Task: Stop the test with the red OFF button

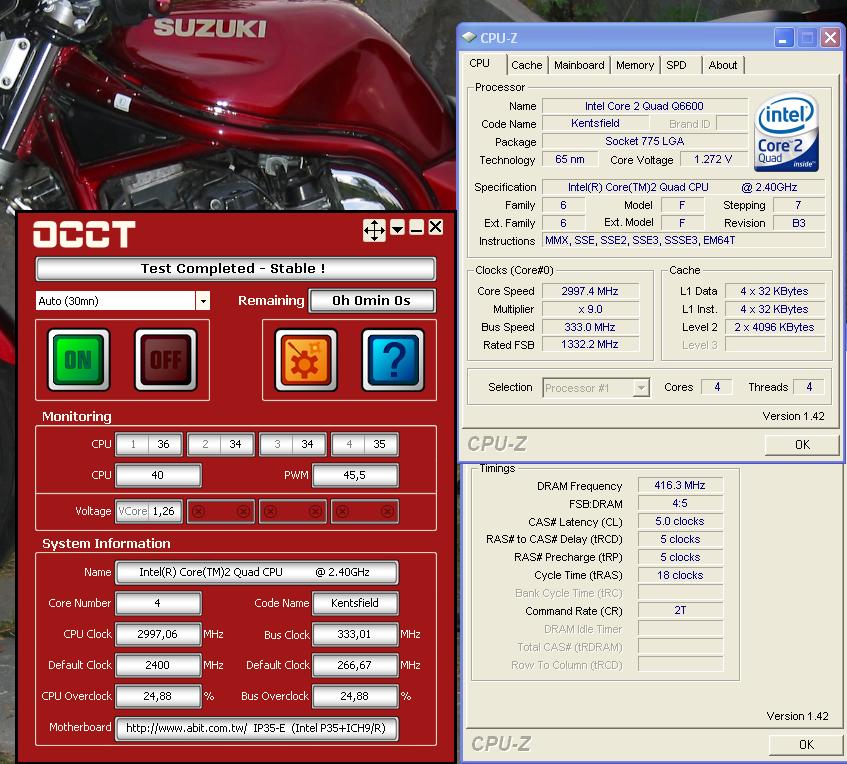Action: 166,360
